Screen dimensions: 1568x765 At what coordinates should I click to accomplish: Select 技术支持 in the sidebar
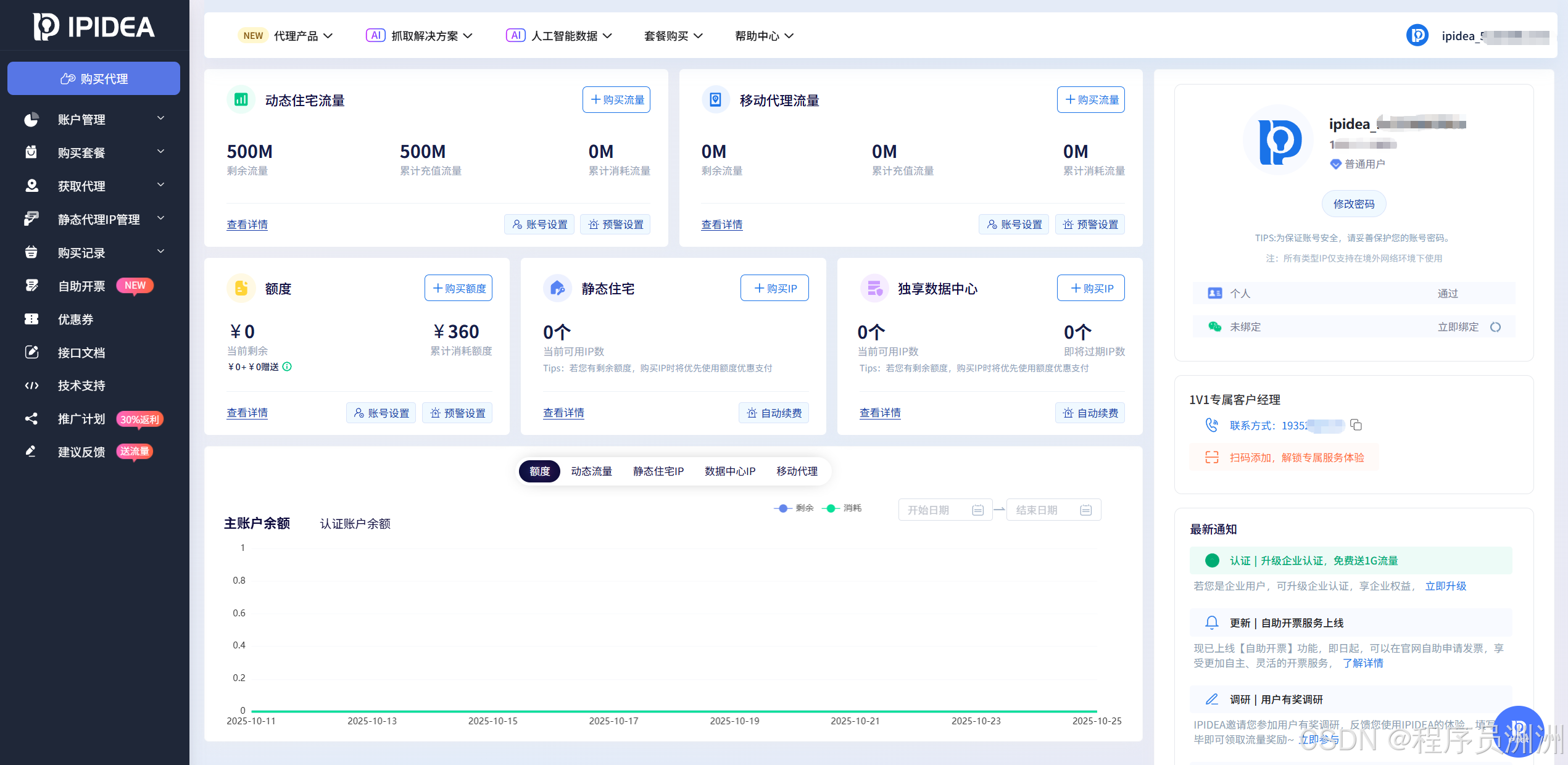tap(81, 385)
